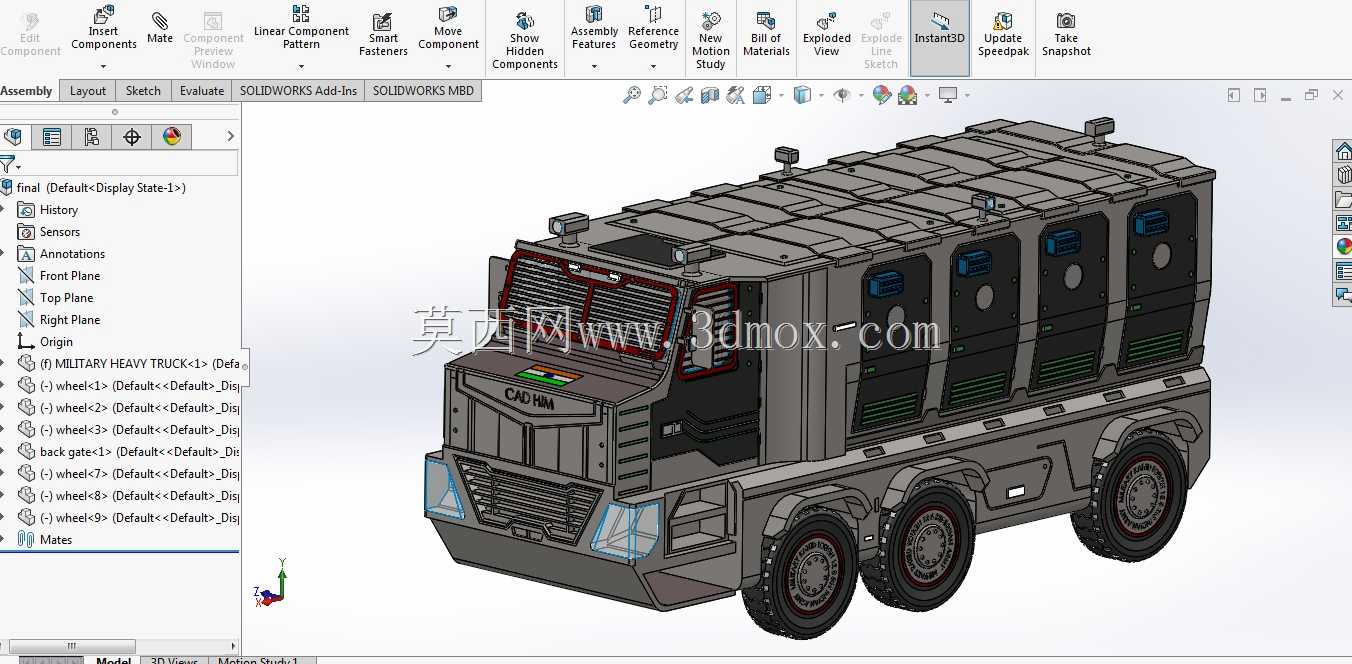
Task: Open Design Library task pane tab
Action: pos(1343,175)
